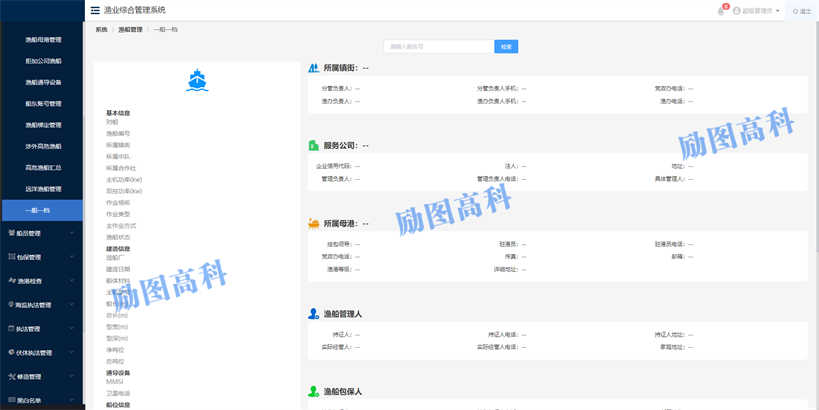Expand the 伏休执法管理 sidebar menu
This screenshot has height=410, width=819.
[42, 353]
